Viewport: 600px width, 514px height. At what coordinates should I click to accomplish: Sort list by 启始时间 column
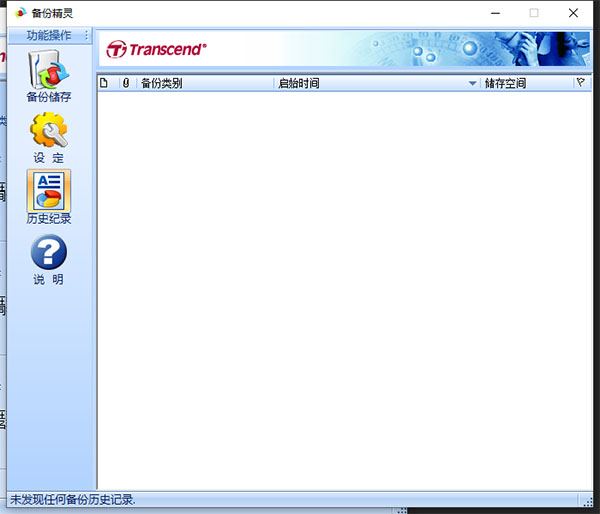coord(370,83)
